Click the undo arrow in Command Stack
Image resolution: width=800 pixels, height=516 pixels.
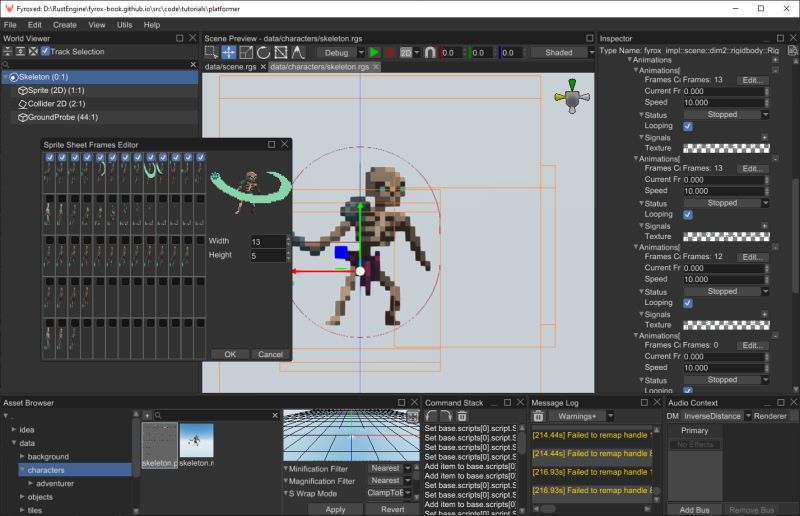tap(431, 416)
